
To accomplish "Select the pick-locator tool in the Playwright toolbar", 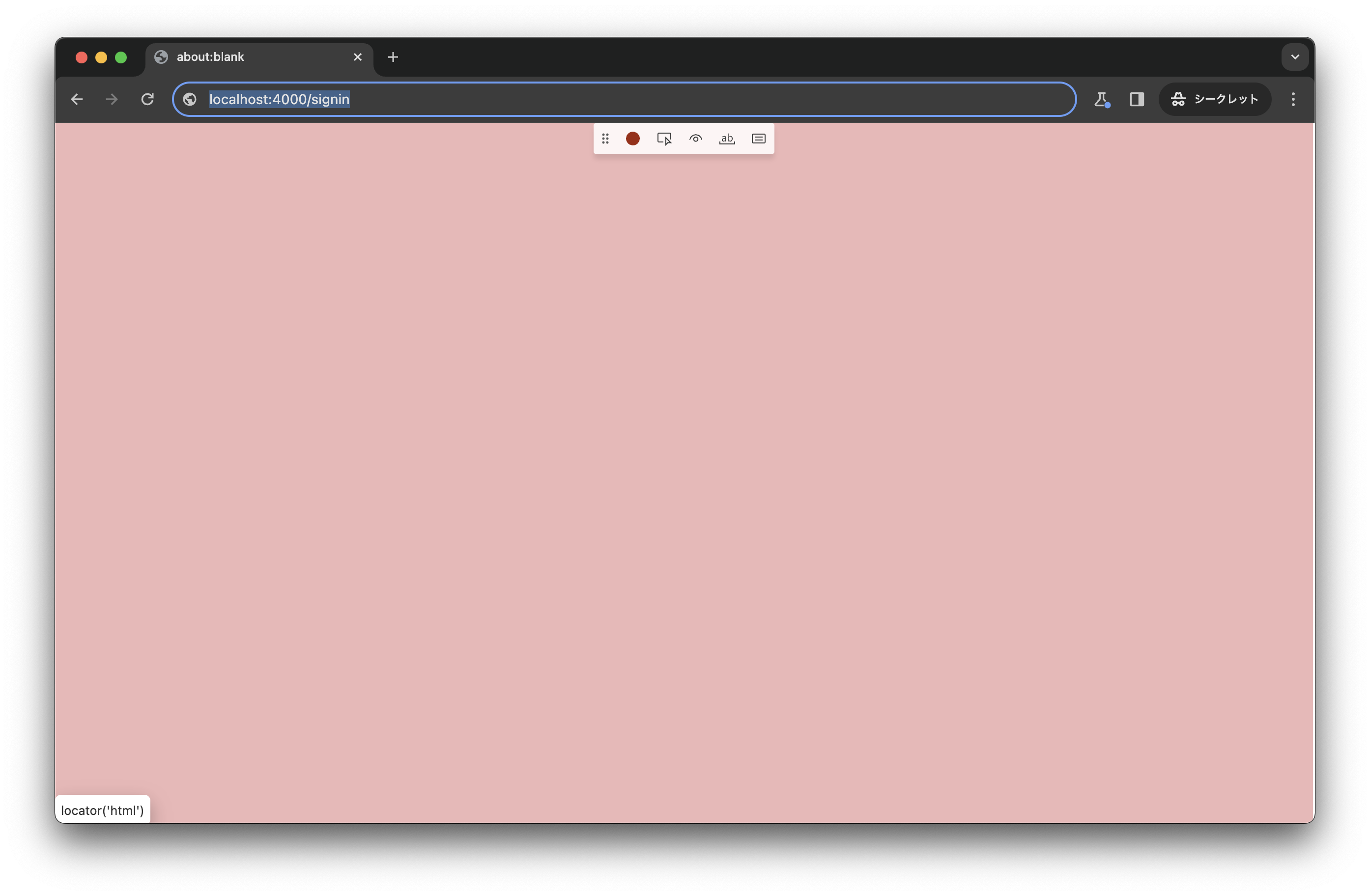I will tap(664, 139).
